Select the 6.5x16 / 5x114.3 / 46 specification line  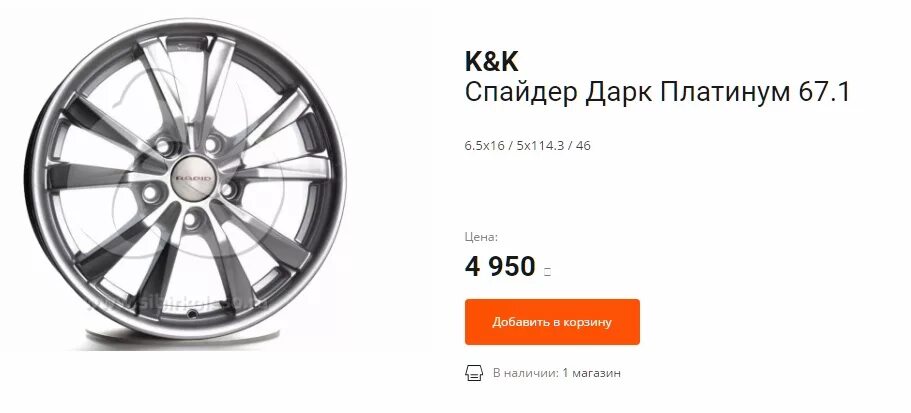click(x=528, y=146)
